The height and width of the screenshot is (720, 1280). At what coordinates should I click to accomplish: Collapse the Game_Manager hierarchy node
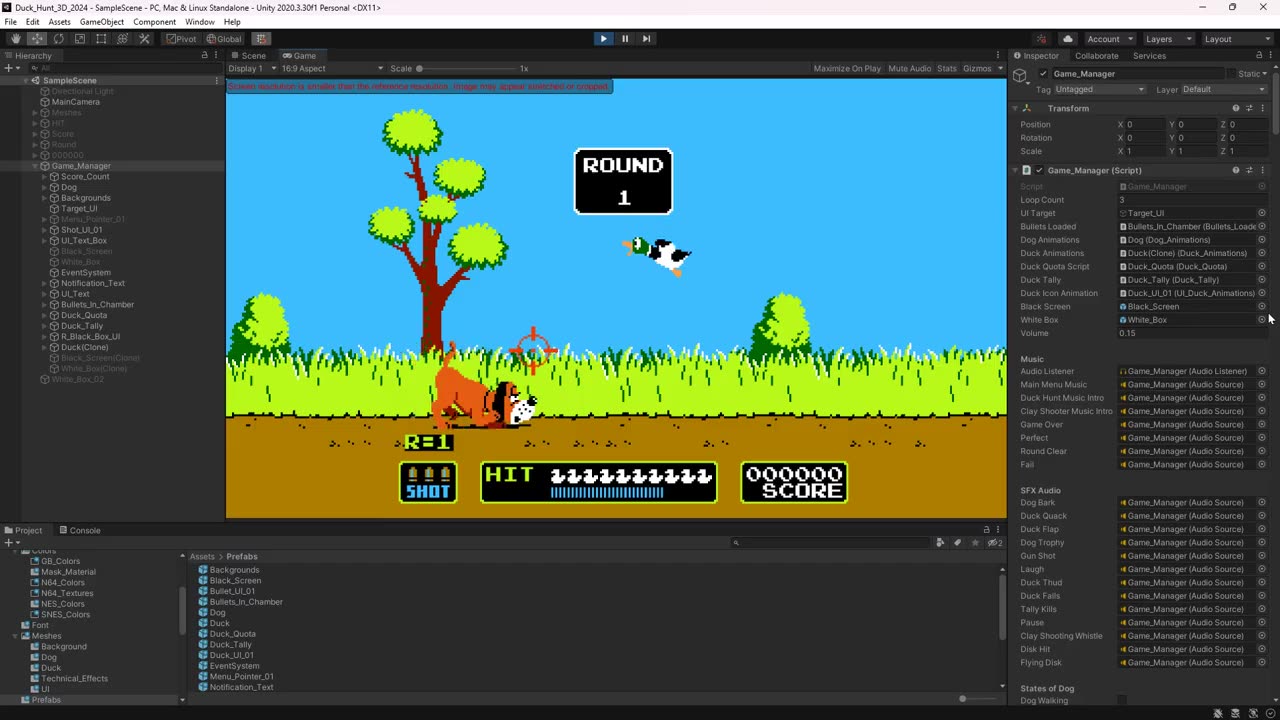(x=35, y=166)
